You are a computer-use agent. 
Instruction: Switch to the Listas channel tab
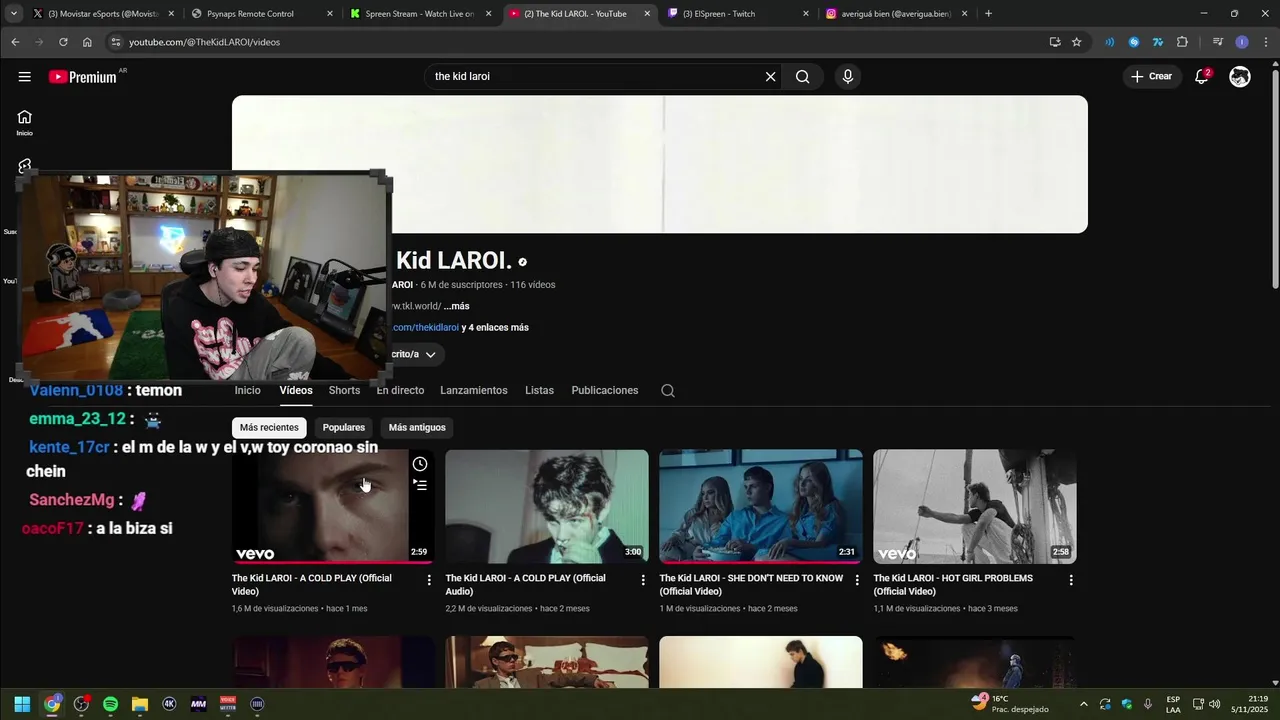[539, 391]
